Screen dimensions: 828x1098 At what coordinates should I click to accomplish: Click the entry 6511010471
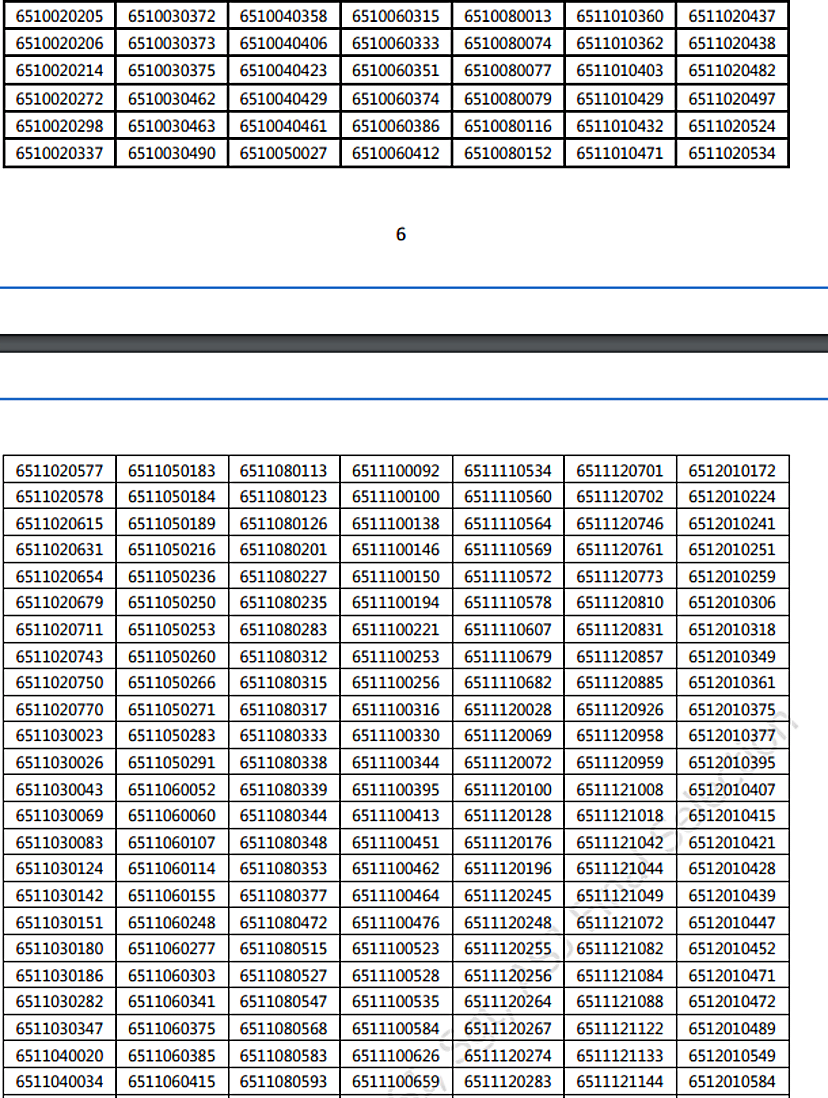(620, 153)
